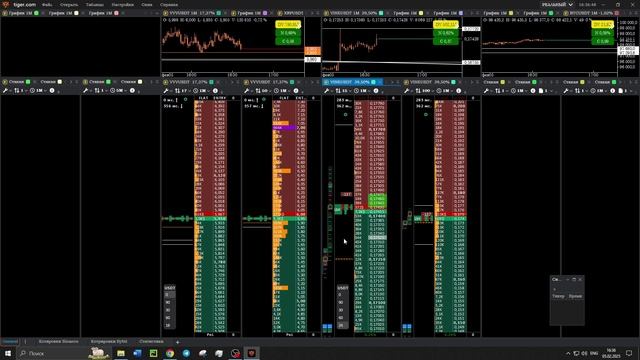Screen dimensions: 640x360
Task: Toggle teal link square on VVVUSDT 1M chart tab
Action: 219,13
